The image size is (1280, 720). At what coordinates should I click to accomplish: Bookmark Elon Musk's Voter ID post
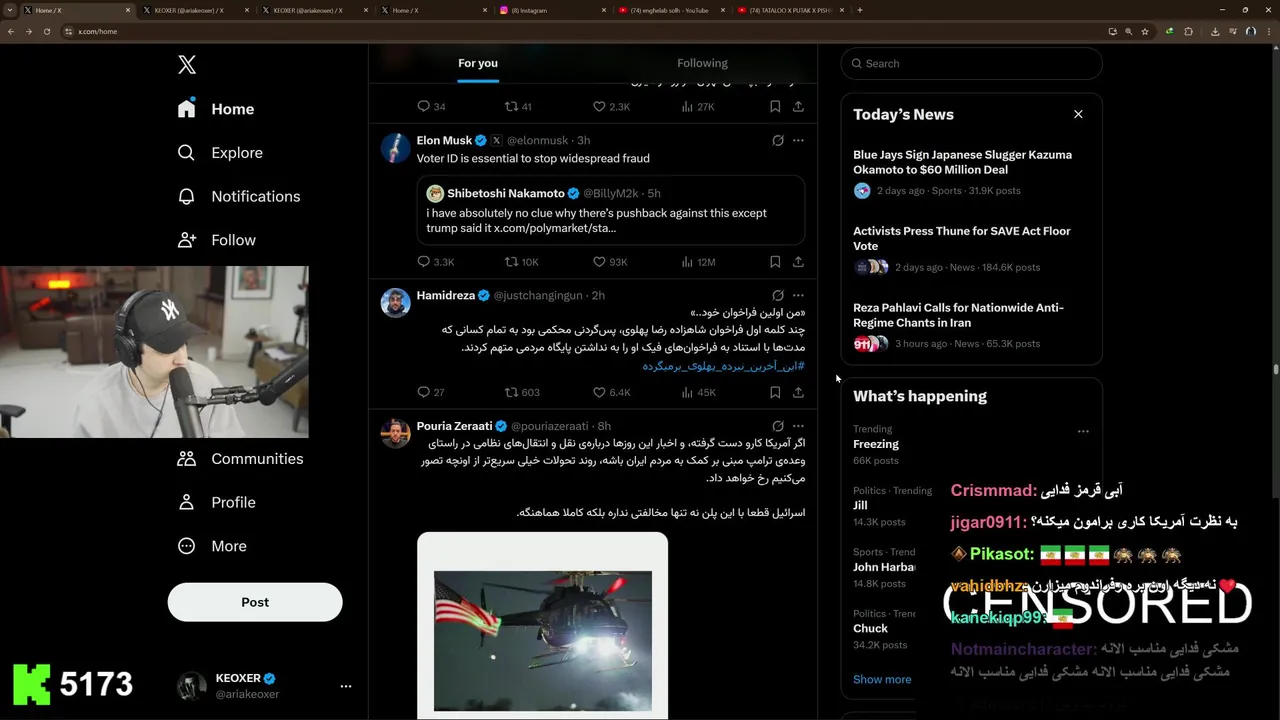[775, 262]
